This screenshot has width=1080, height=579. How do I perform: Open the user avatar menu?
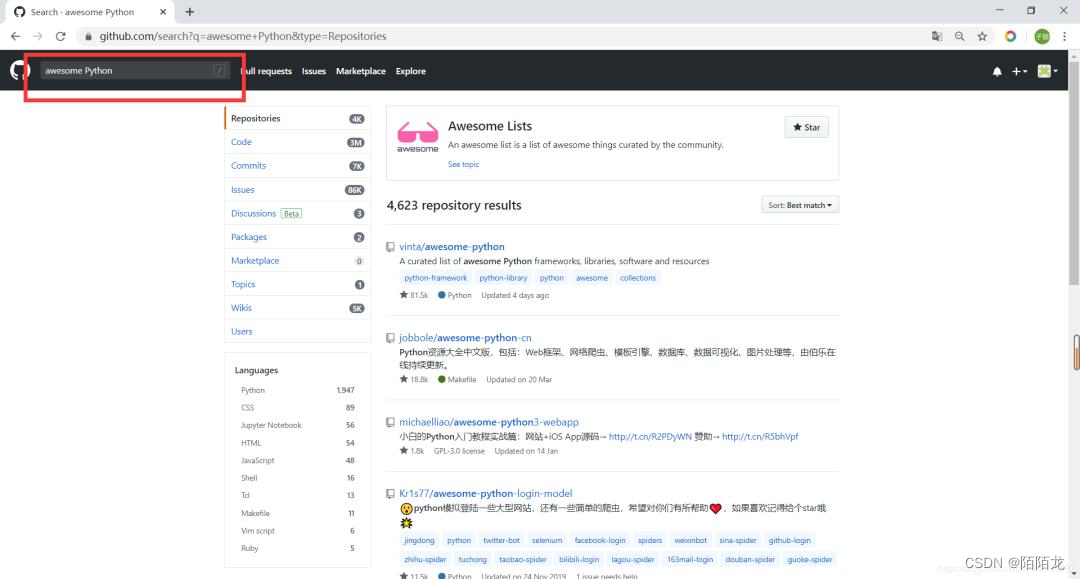pyautogui.click(x=1047, y=71)
